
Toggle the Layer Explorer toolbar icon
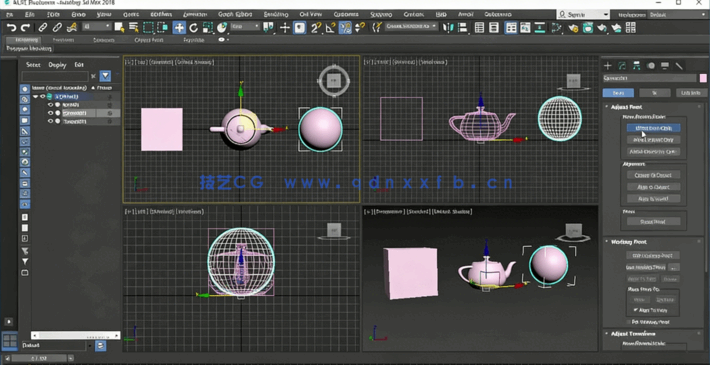pyautogui.click(x=494, y=28)
